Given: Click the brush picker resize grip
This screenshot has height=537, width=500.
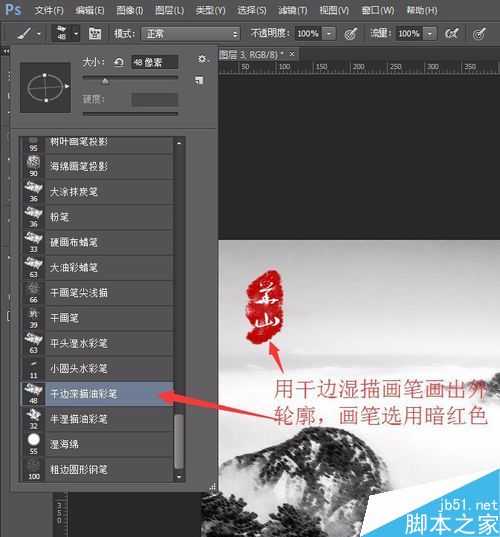Looking at the screenshot, I should click(x=213, y=486).
